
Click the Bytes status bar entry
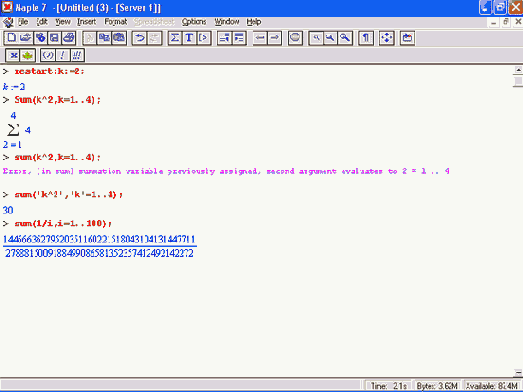437,386
